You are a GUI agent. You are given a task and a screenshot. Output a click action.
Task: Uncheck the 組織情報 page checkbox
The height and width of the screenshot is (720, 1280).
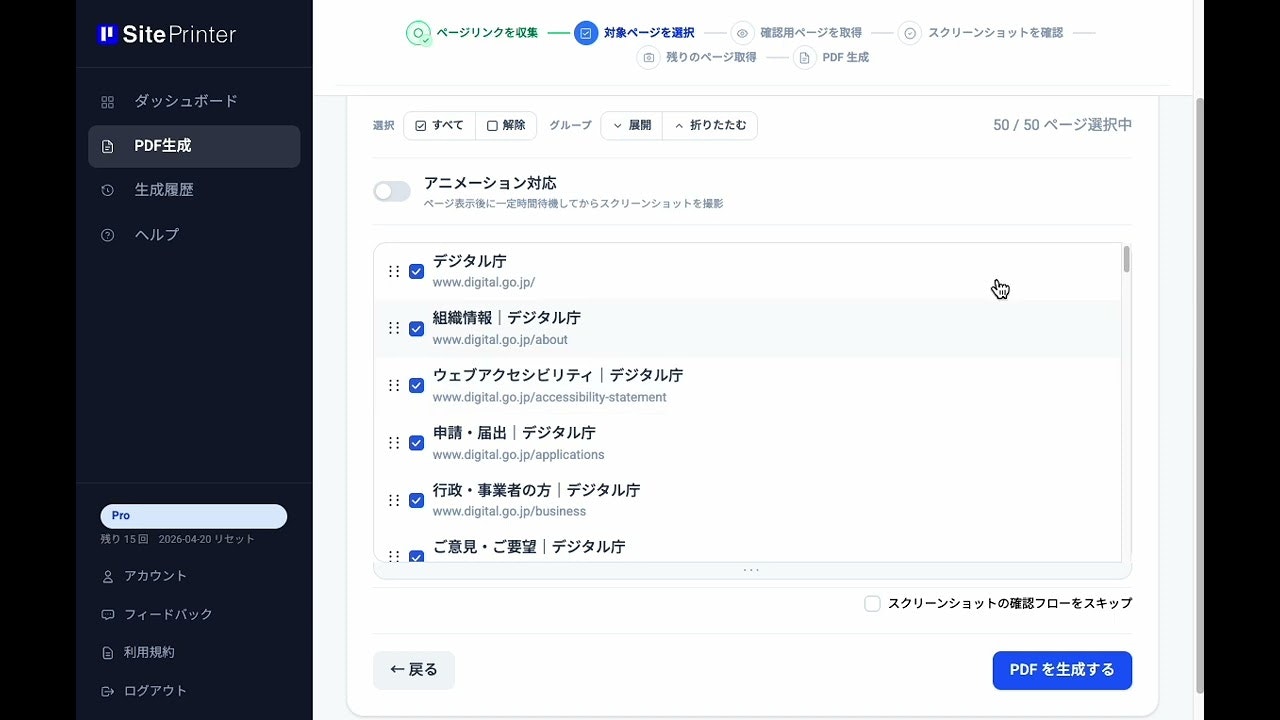click(417, 329)
